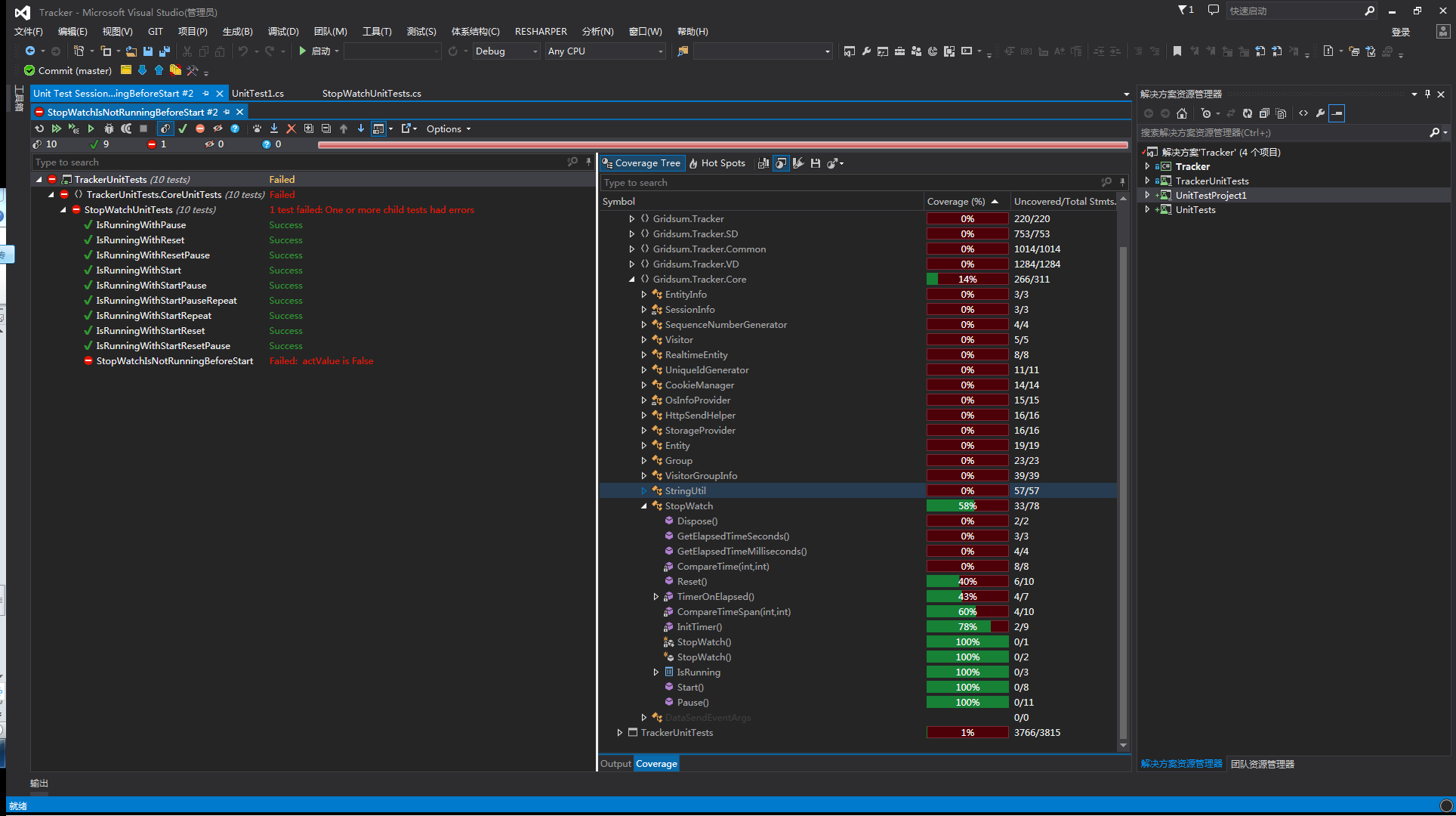The height and width of the screenshot is (816, 1456).
Task: Open the feedback speech bubble icon
Action: click(1214, 11)
